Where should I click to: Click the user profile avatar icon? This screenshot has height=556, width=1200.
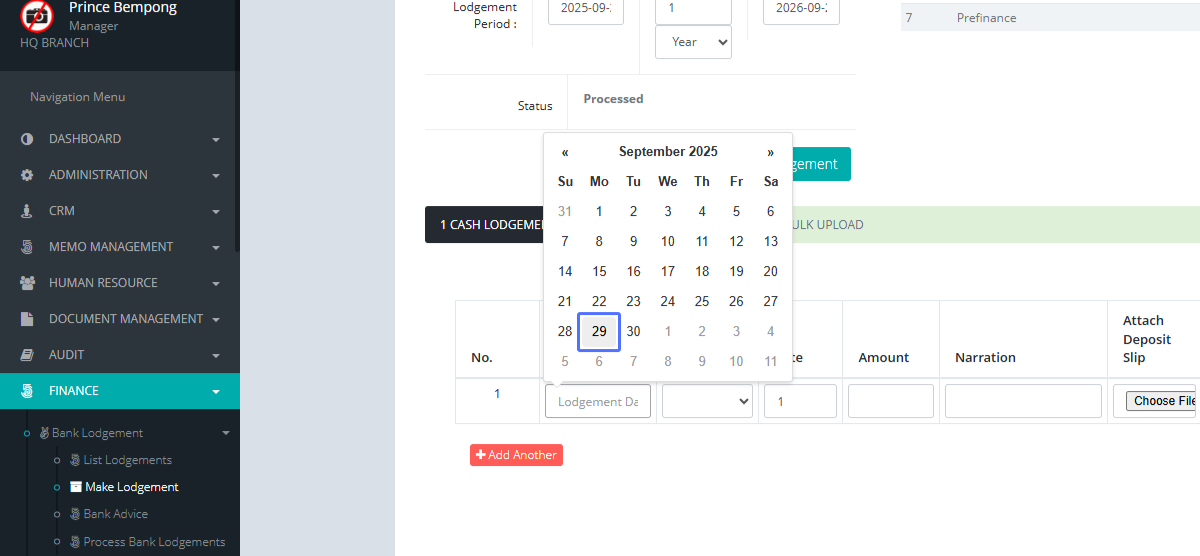click(37, 16)
